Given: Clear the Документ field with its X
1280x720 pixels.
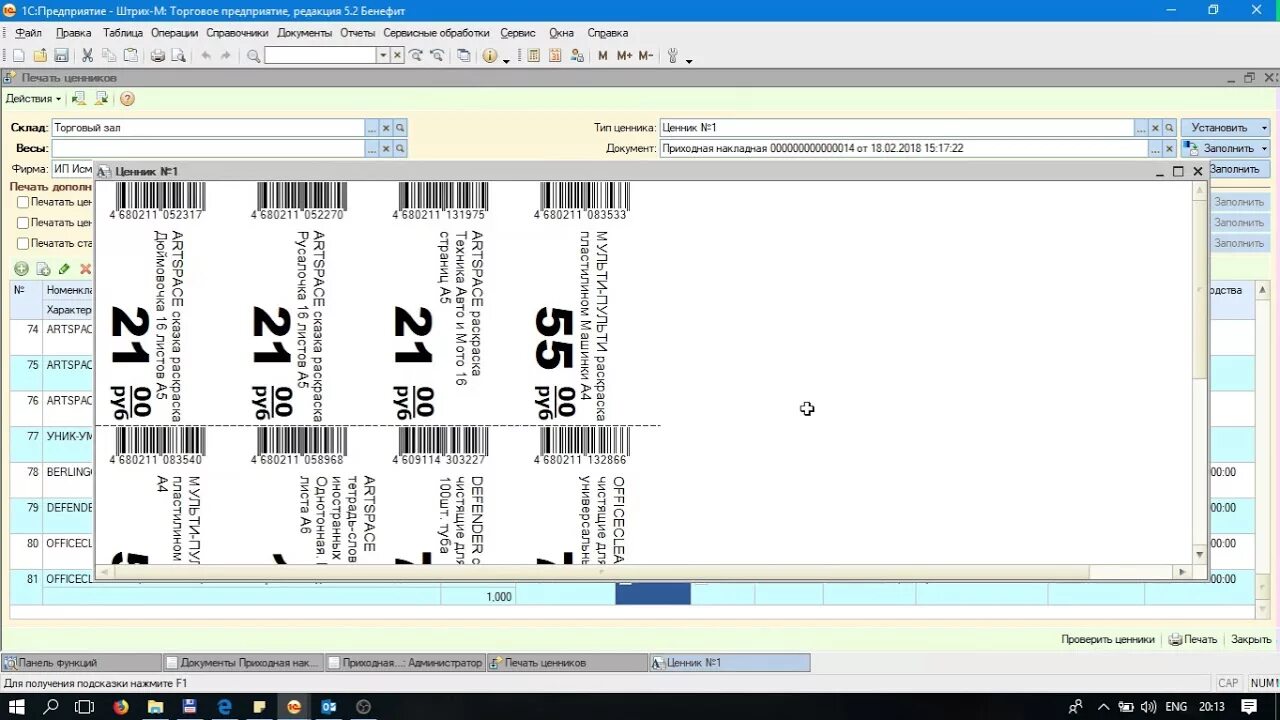Looking at the screenshot, I should click(x=1170, y=148).
